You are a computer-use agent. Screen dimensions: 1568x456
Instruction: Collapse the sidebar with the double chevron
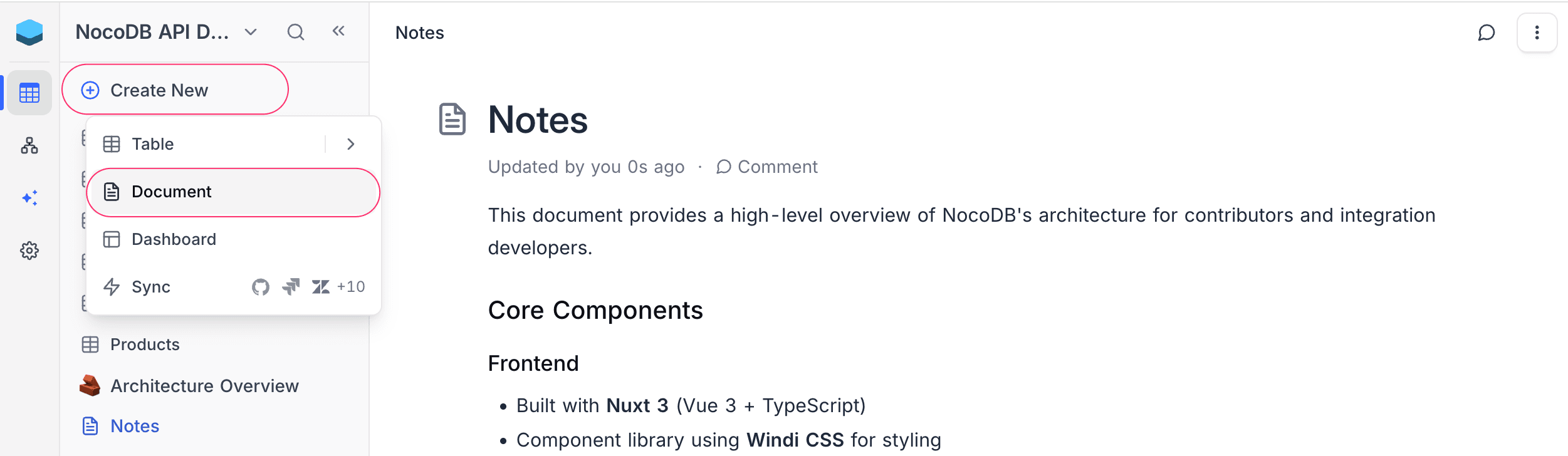(338, 31)
